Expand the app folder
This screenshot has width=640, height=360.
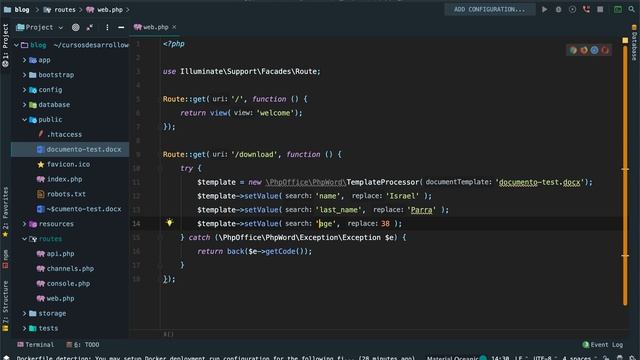point(24,60)
